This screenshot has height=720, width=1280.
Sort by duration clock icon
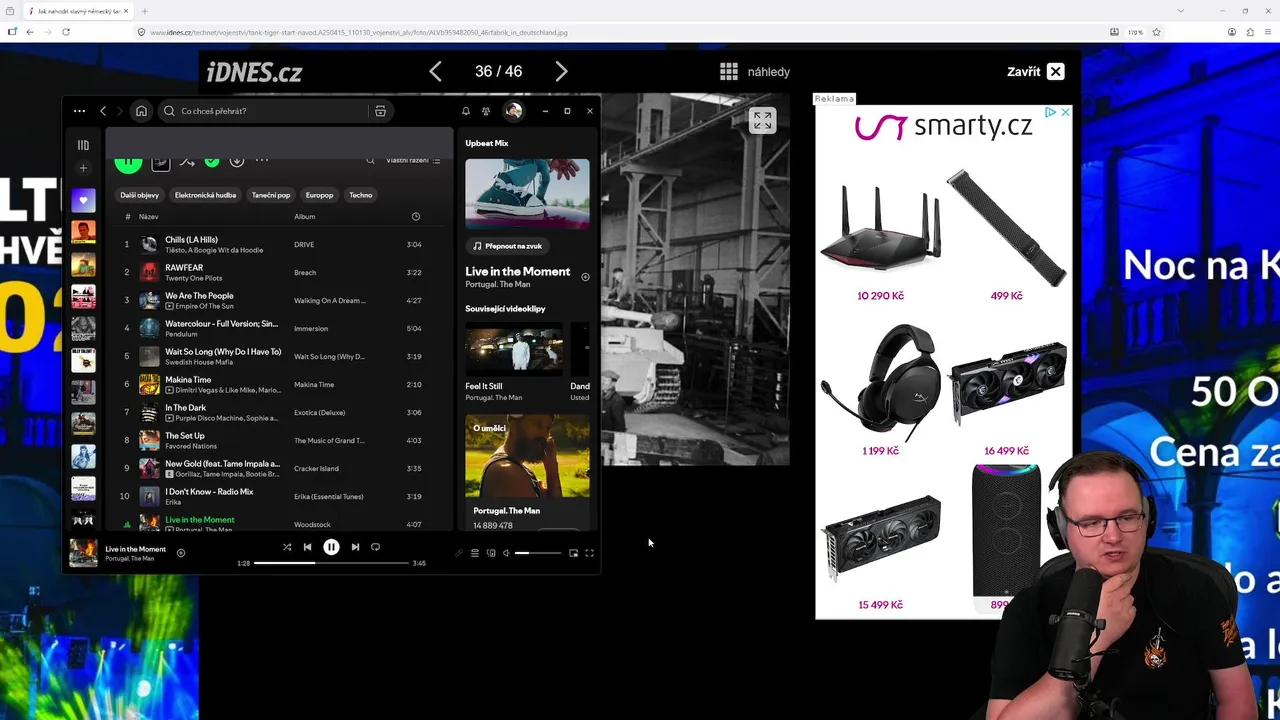tap(416, 217)
